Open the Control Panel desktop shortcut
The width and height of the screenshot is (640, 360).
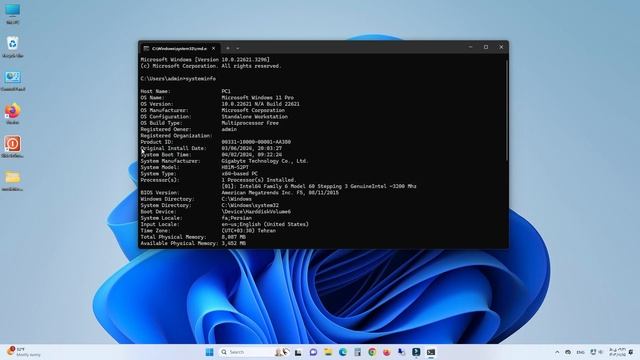click(x=13, y=80)
